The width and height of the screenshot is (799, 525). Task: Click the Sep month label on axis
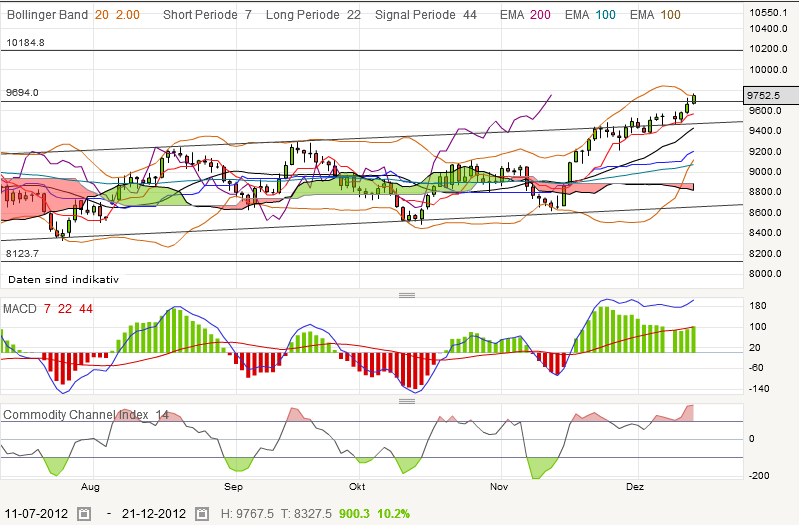(x=233, y=487)
